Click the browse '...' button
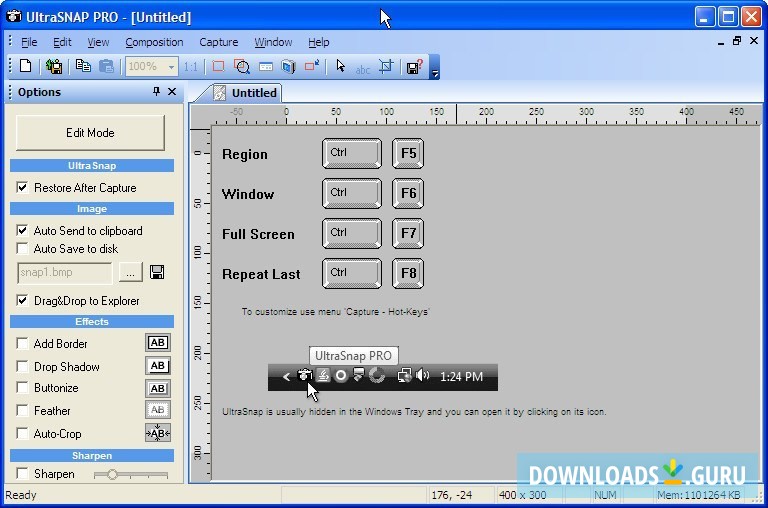The height and width of the screenshot is (508, 768). point(130,272)
